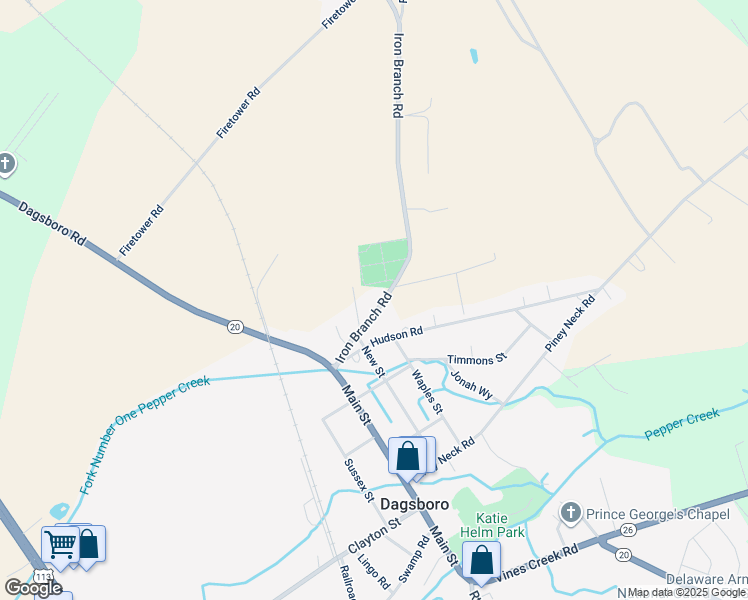Image resolution: width=748 pixels, height=600 pixels.
Task: Select the green cemetery block on Iron Branch Rd
Action: coord(384,263)
